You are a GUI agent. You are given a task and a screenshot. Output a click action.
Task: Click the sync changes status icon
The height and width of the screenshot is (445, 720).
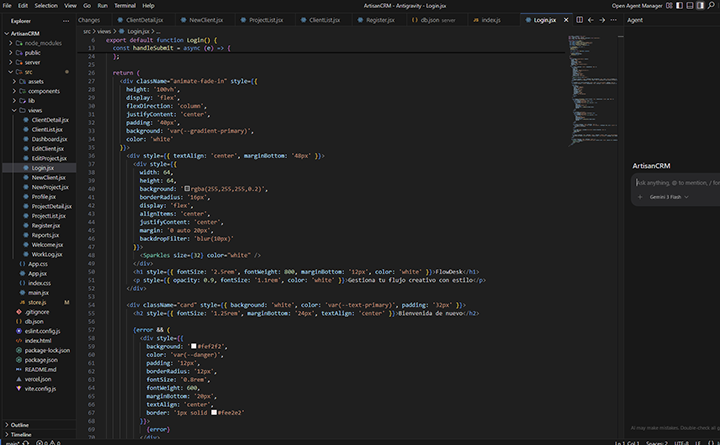(26, 443)
